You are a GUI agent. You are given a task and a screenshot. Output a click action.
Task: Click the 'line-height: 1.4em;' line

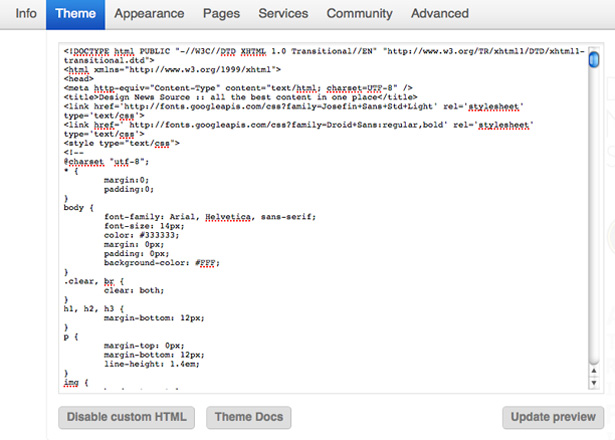coord(151,364)
